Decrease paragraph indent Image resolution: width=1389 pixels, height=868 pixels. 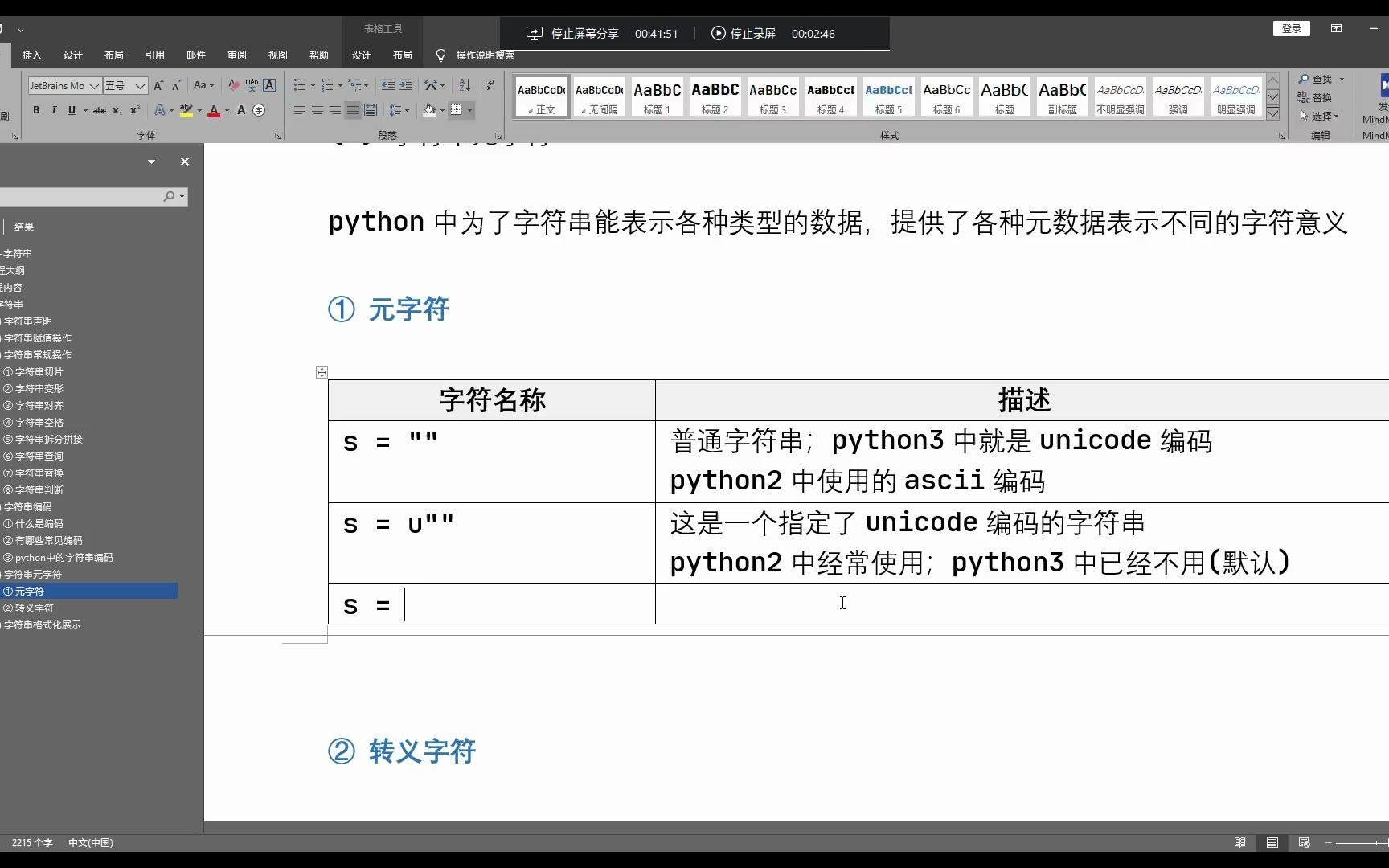[x=387, y=85]
